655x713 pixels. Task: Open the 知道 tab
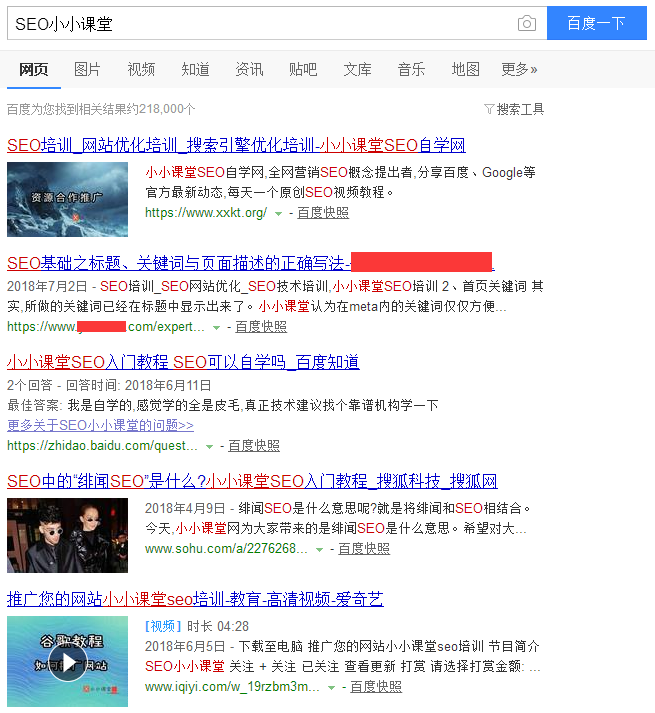point(195,70)
